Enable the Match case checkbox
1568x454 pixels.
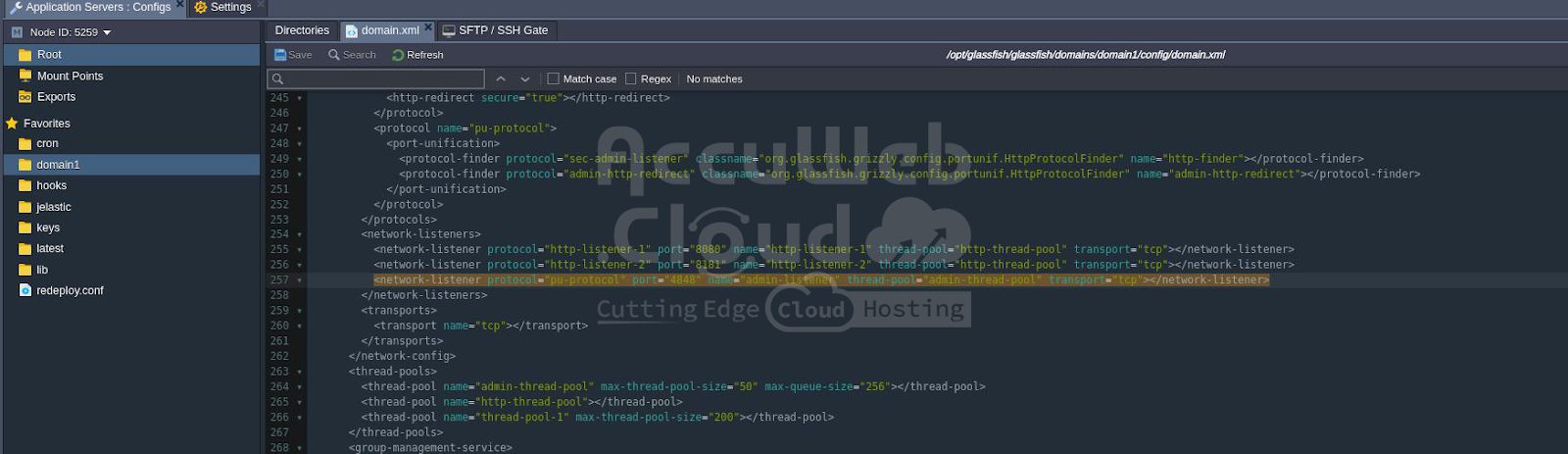click(553, 78)
